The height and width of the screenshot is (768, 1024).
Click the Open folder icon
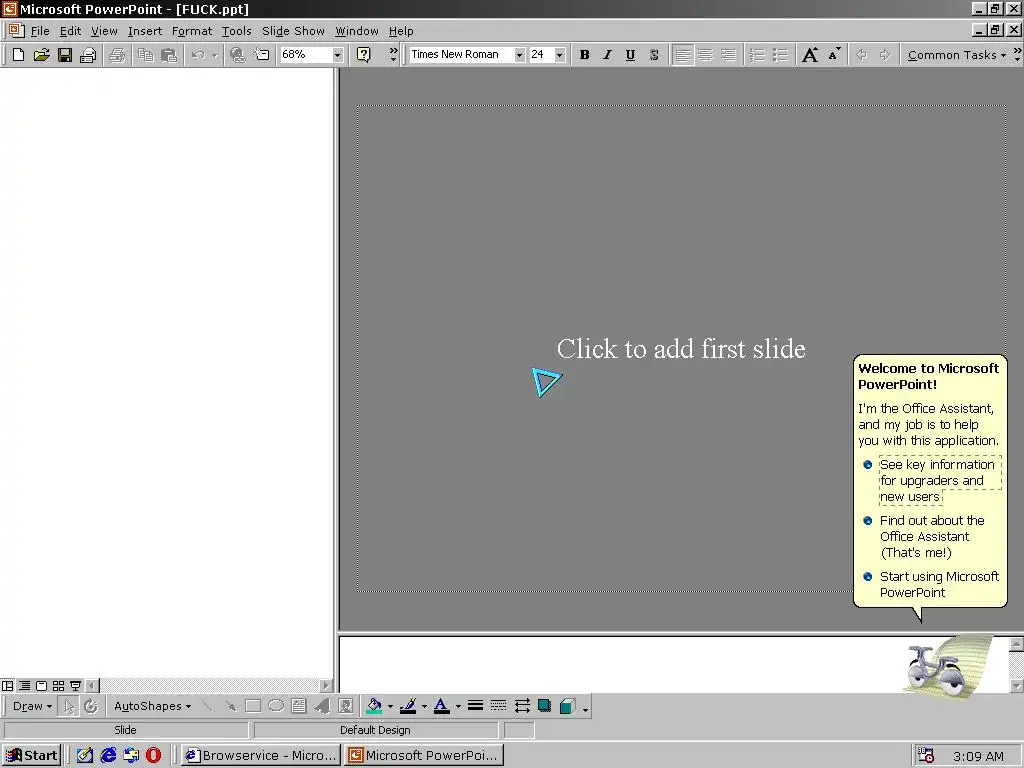(41, 55)
